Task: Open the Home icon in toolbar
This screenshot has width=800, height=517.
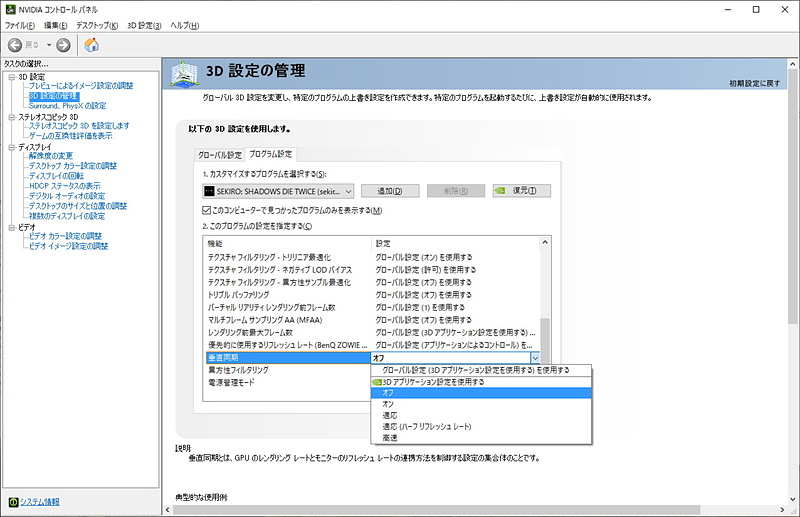Action: 92,45
